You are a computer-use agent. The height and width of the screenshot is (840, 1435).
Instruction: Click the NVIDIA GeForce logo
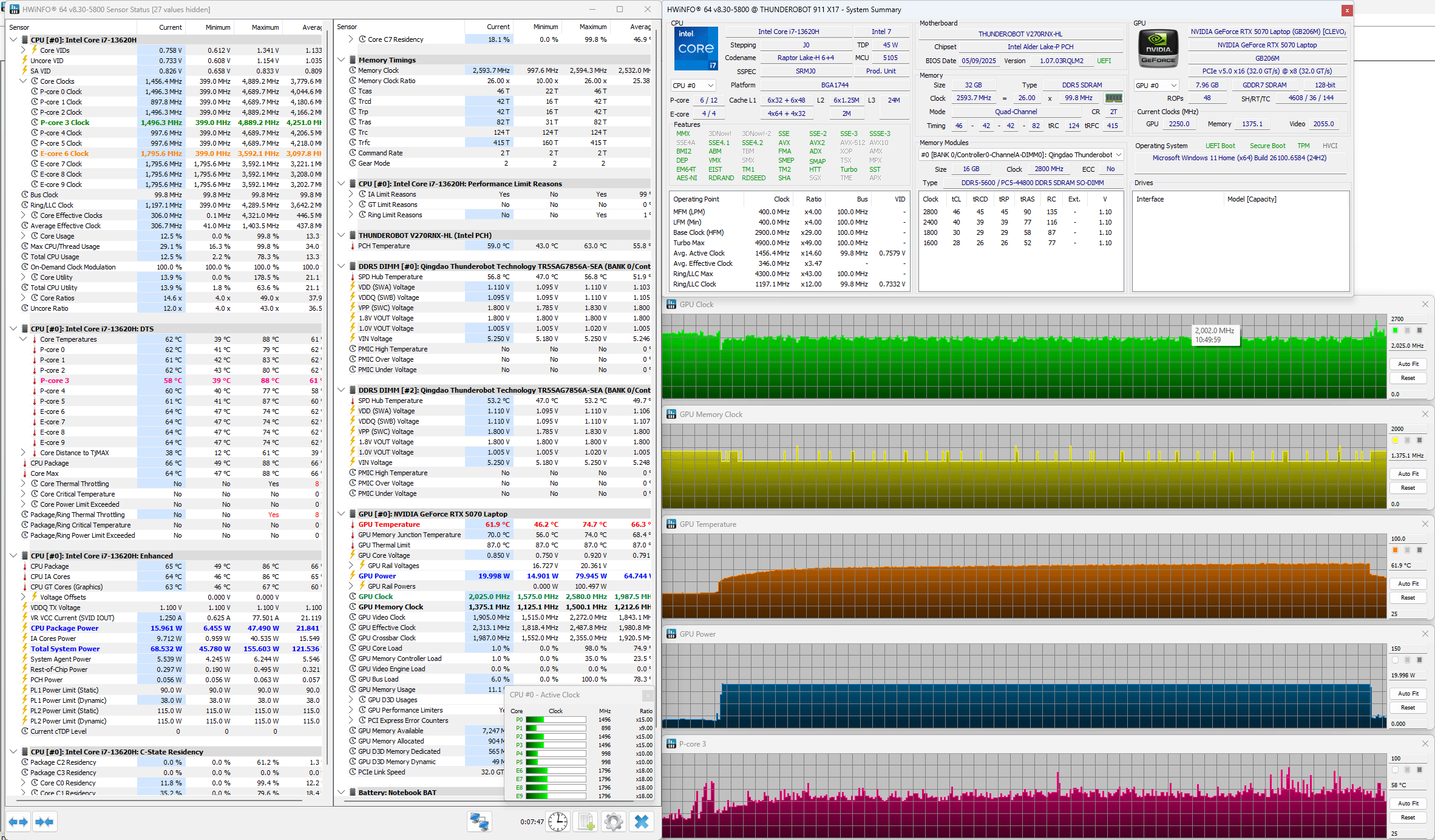click(x=1158, y=49)
